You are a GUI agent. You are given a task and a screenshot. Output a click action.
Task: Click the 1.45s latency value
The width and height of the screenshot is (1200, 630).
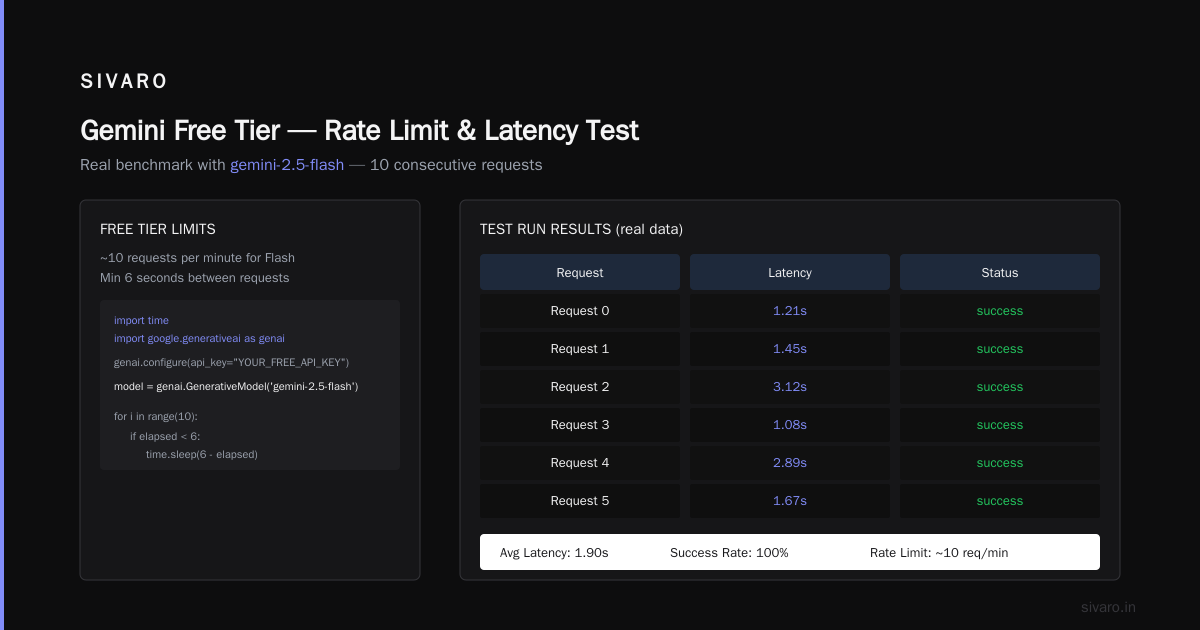[x=790, y=349]
